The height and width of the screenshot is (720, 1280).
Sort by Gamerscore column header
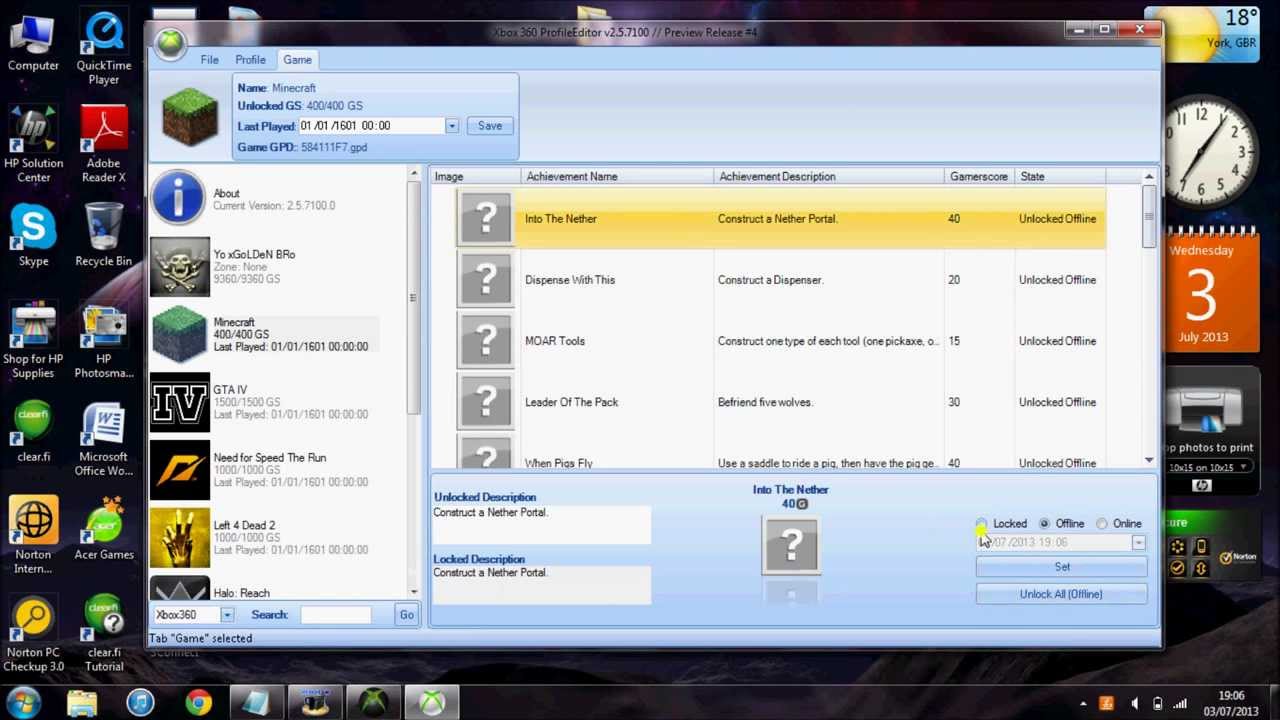979,177
